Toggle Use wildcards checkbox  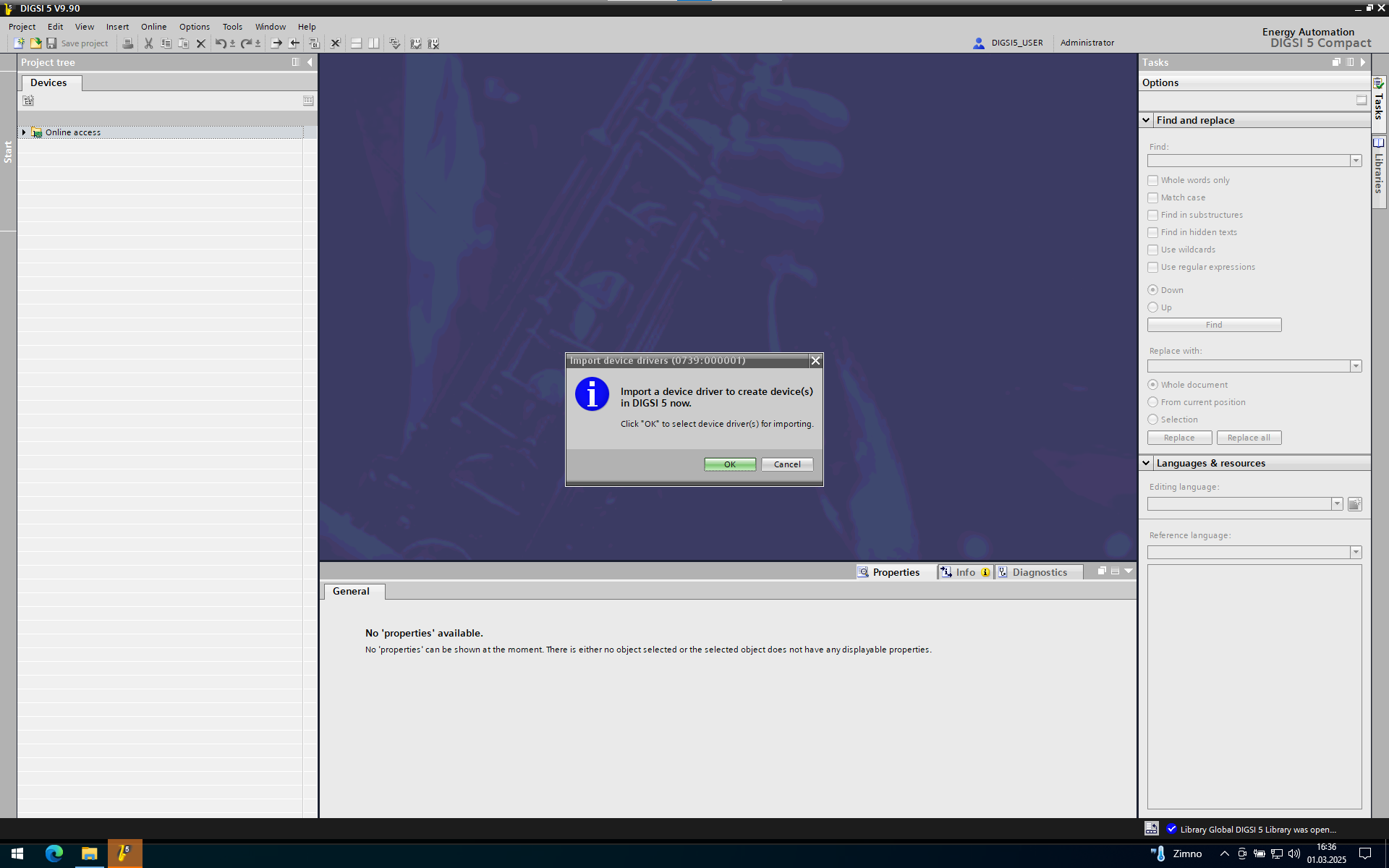pyautogui.click(x=1152, y=250)
